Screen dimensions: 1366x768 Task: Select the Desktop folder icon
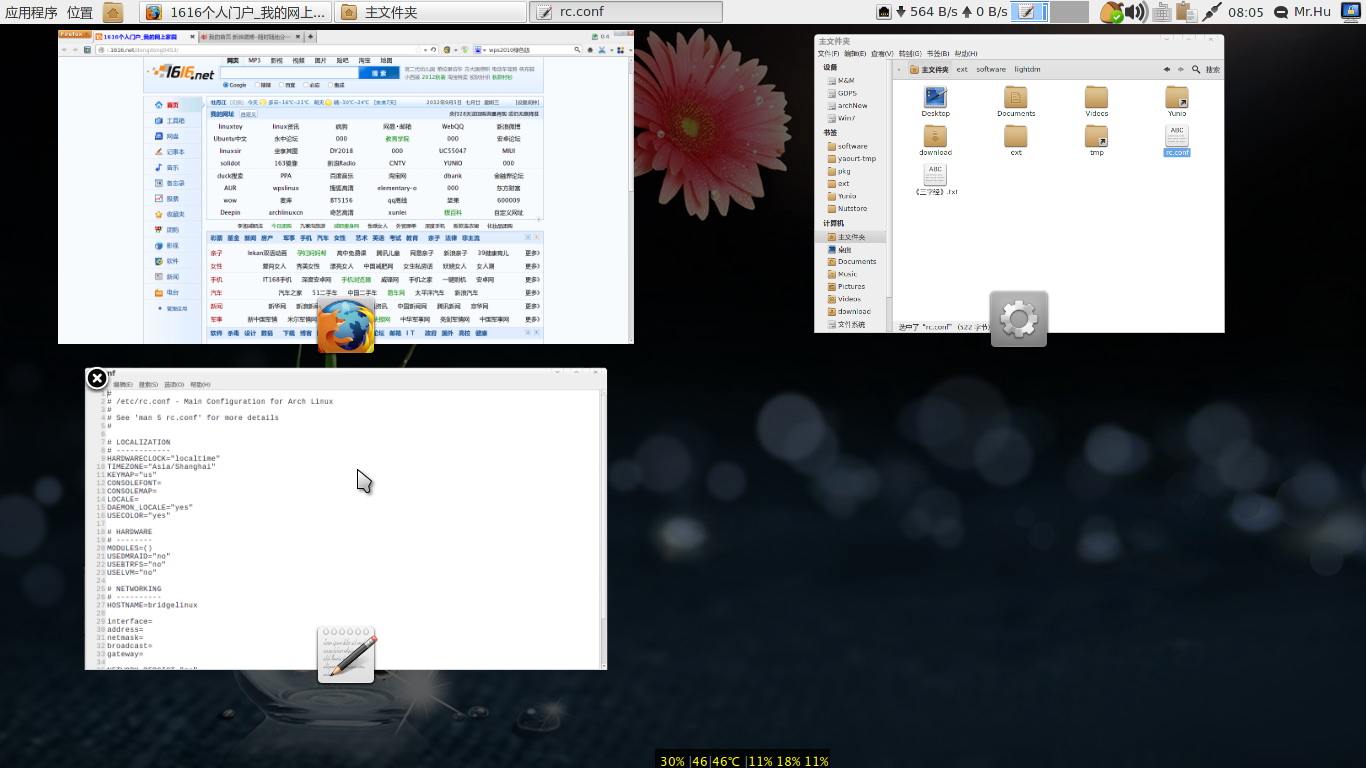pos(936,98)
